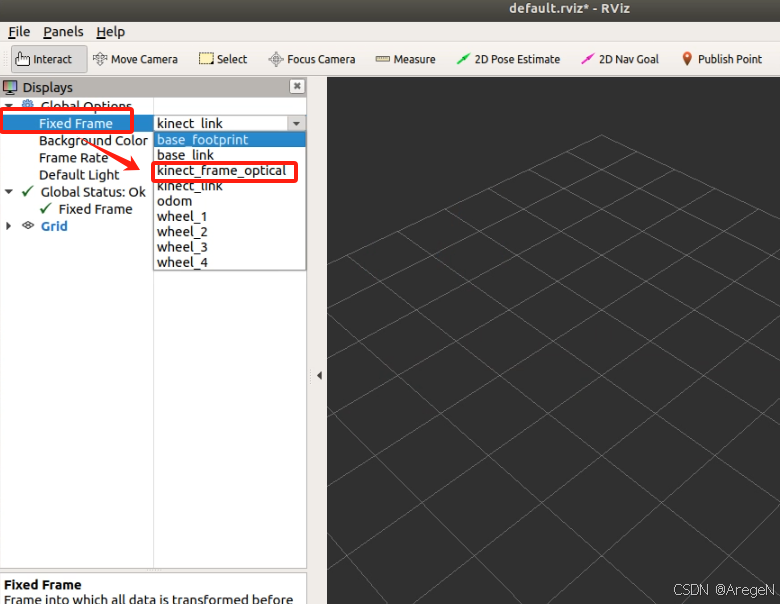Screen dimensions: 780x604
Task: Choose base_link from the frame list
Action: point(229,155)
